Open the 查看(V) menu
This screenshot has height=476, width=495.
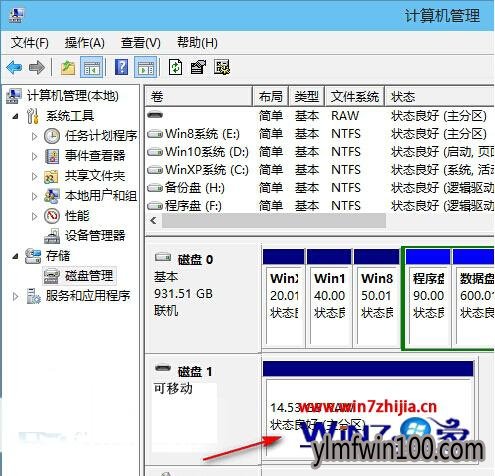pos(141,43)
